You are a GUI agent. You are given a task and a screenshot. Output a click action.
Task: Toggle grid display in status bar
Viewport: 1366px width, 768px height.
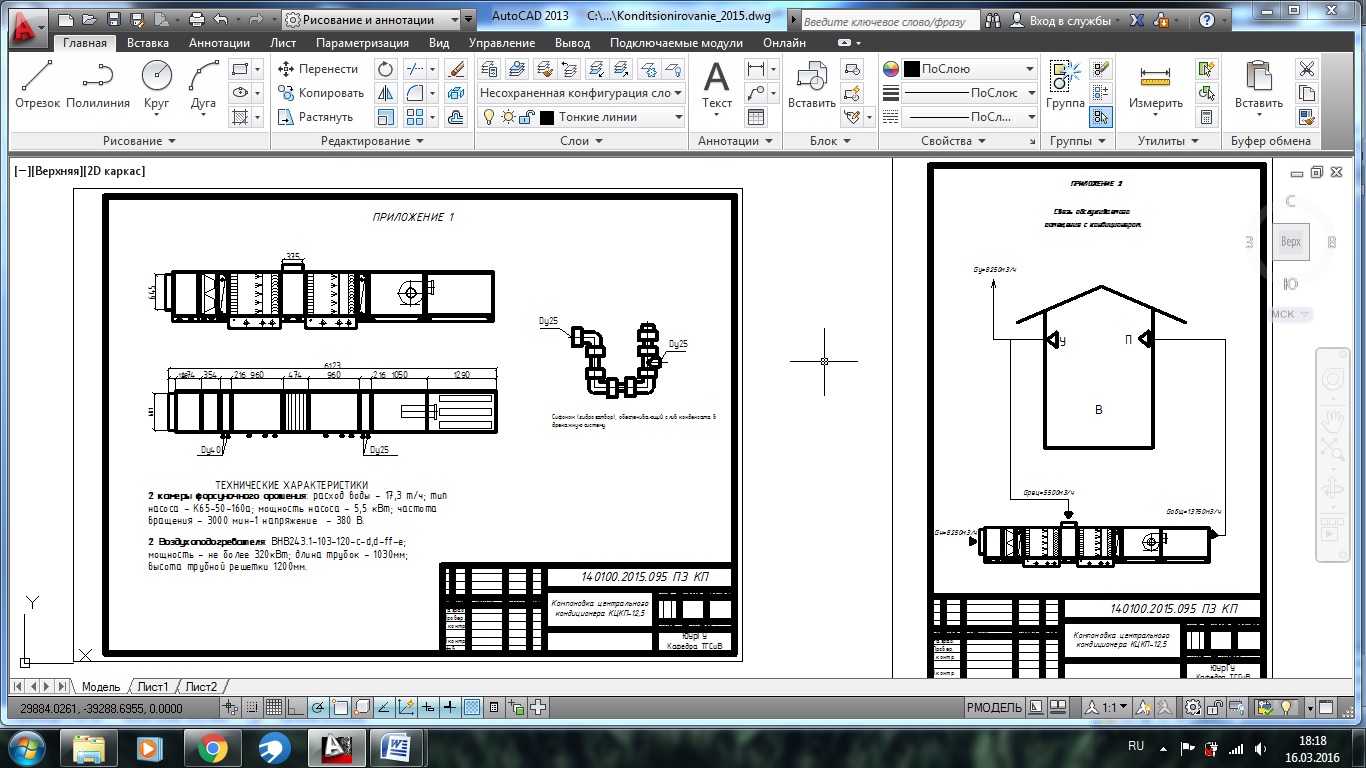pyautogui.click(x=273, y=707)
